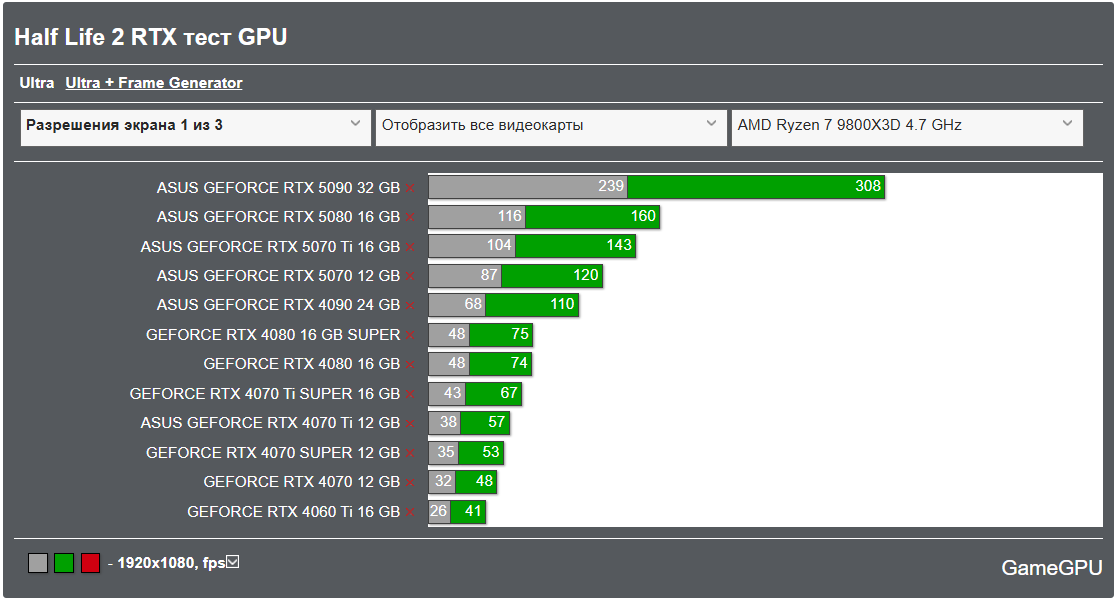The image size is (1115, 599).
Task: Click the red legend color swatch
Action: pos(90,563)
